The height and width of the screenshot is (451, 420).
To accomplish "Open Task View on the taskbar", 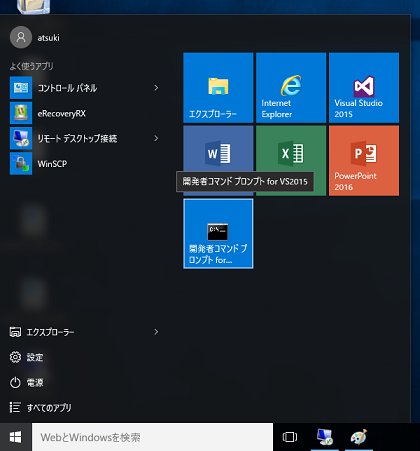I will 290,437.
